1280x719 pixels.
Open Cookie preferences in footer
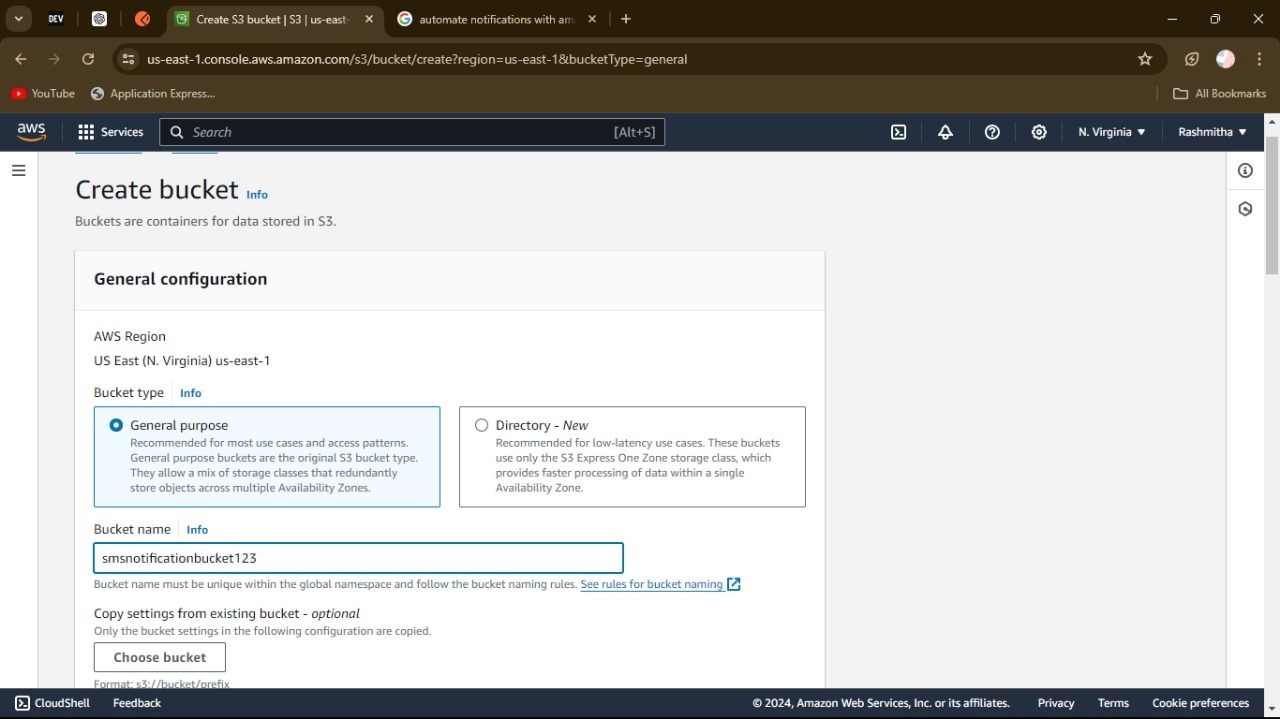[x=1200, y=703]
